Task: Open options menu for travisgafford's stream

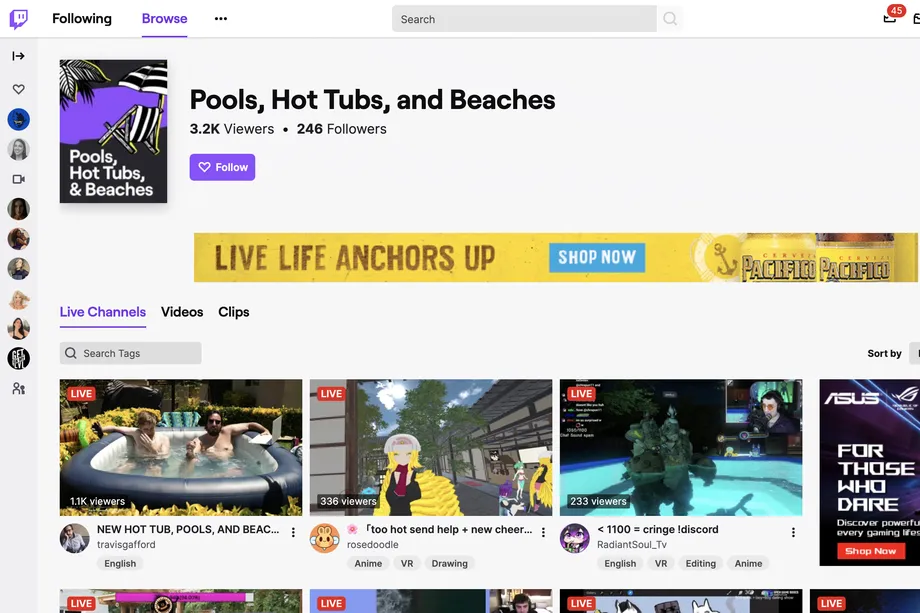Action: click(293, 532)
